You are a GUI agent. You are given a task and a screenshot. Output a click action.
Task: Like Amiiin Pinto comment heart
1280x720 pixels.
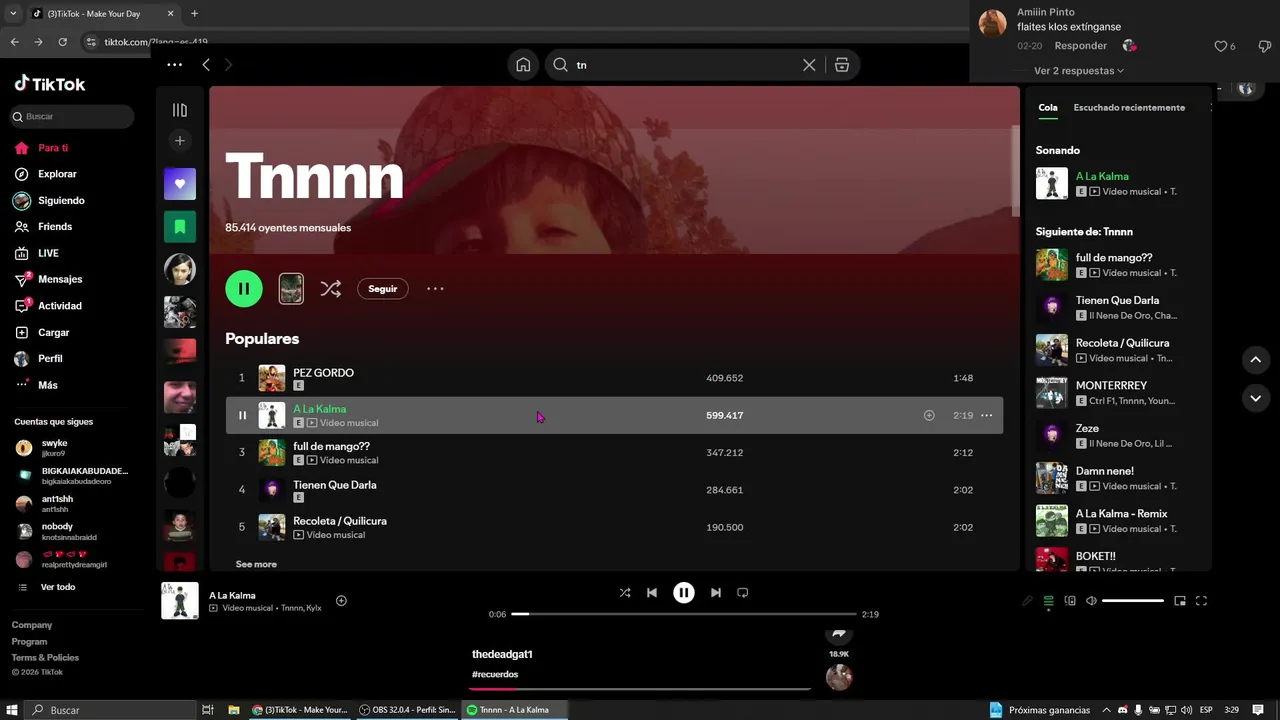coord(1220,46)
